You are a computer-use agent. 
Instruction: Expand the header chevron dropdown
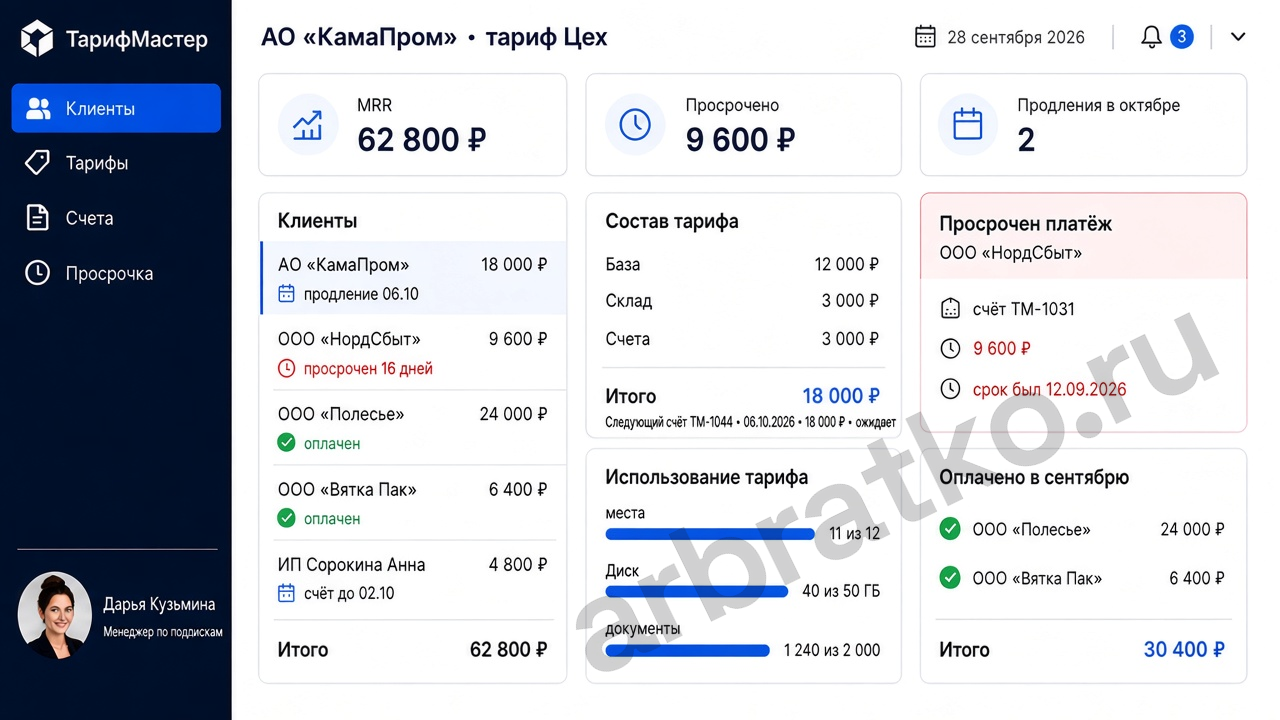[1238, 37]
